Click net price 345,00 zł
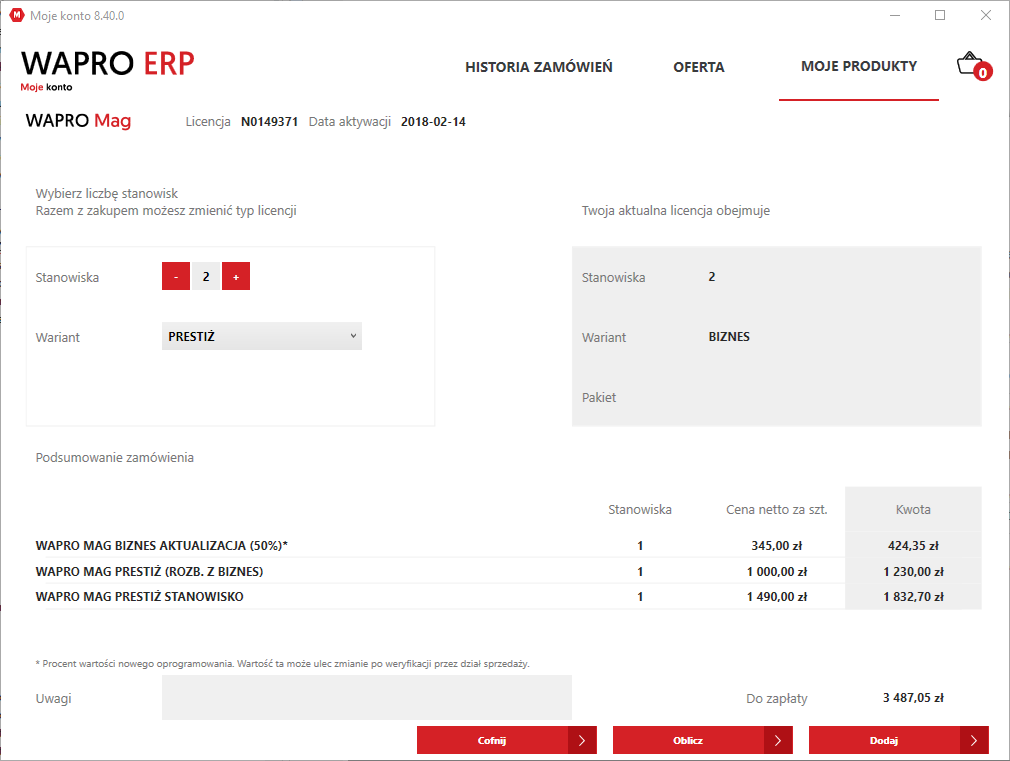 (776, 546)
